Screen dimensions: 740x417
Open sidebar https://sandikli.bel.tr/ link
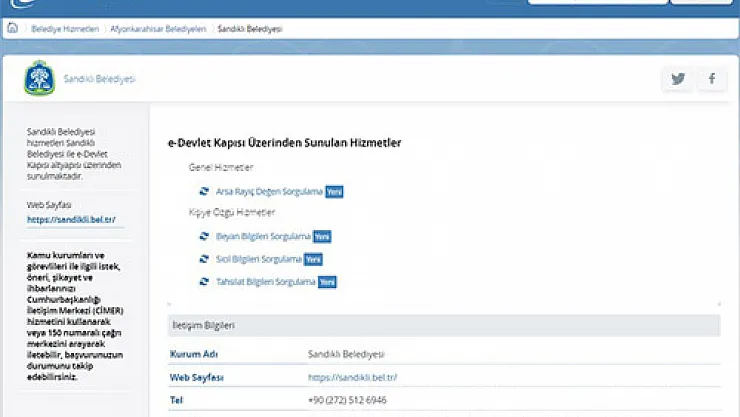pyautogui.click(x=71, y=219)
